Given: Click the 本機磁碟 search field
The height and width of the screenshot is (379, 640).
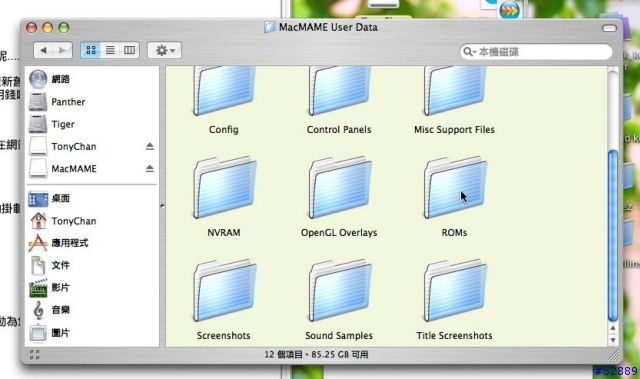Looking at the screenshot, I should 536,52.
